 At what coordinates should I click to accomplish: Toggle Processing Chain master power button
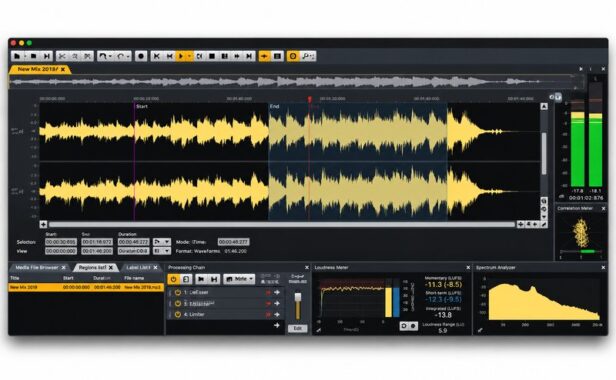[x=173, y=279]
